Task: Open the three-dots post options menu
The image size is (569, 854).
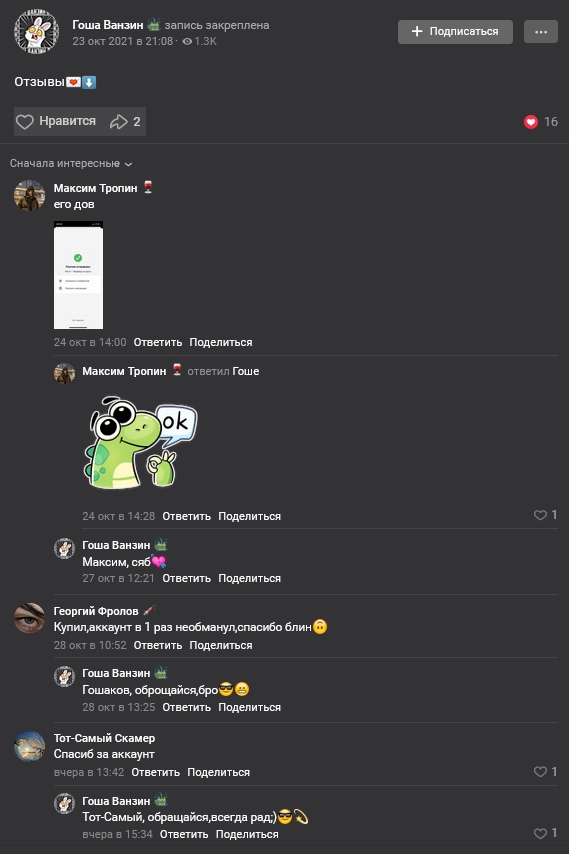Action: point(541,32)
